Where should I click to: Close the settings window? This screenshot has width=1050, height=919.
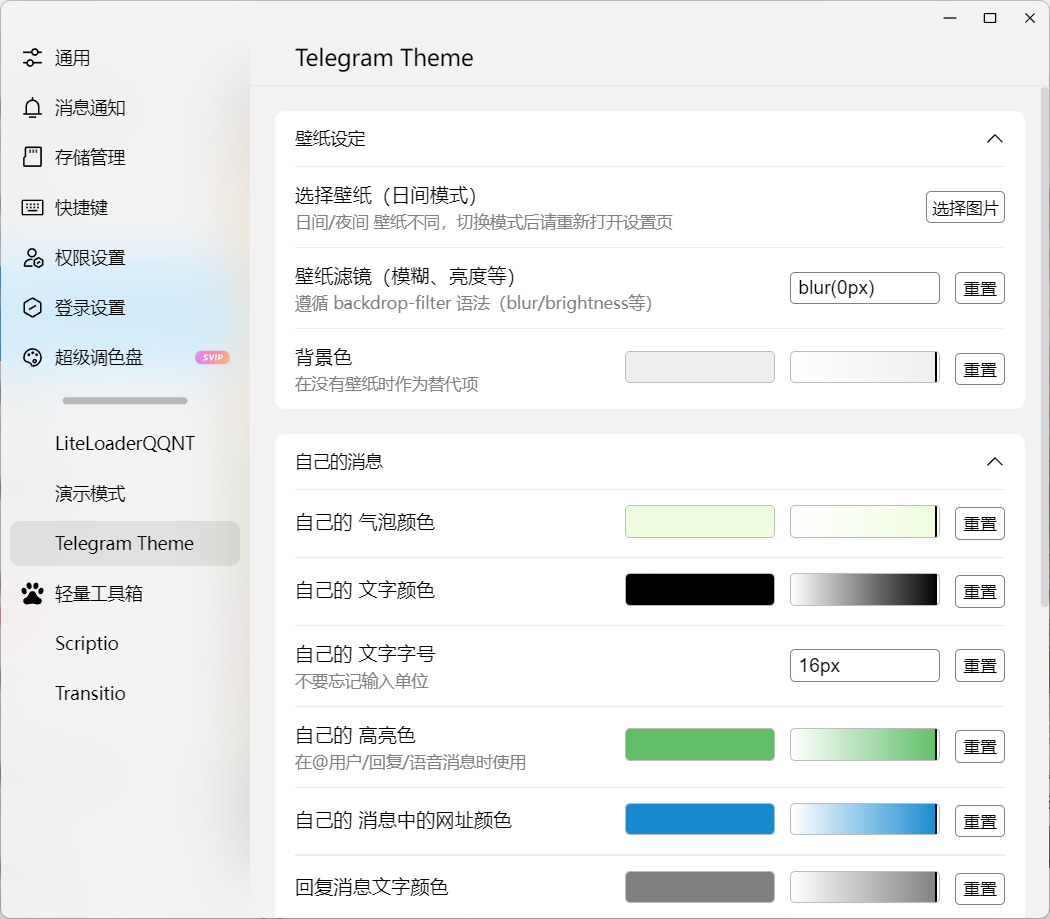tap(1030, 18)
